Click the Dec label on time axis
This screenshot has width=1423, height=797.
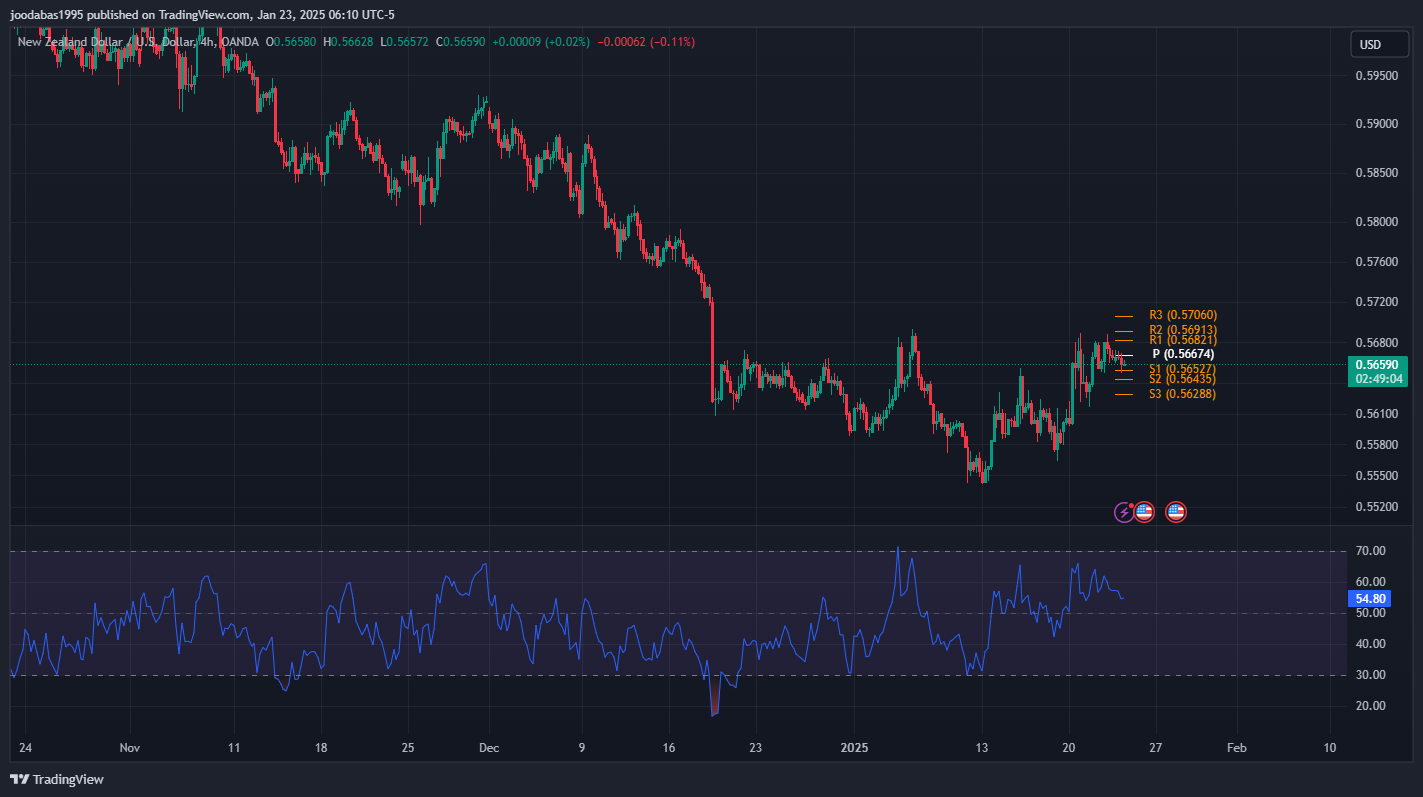489,748
